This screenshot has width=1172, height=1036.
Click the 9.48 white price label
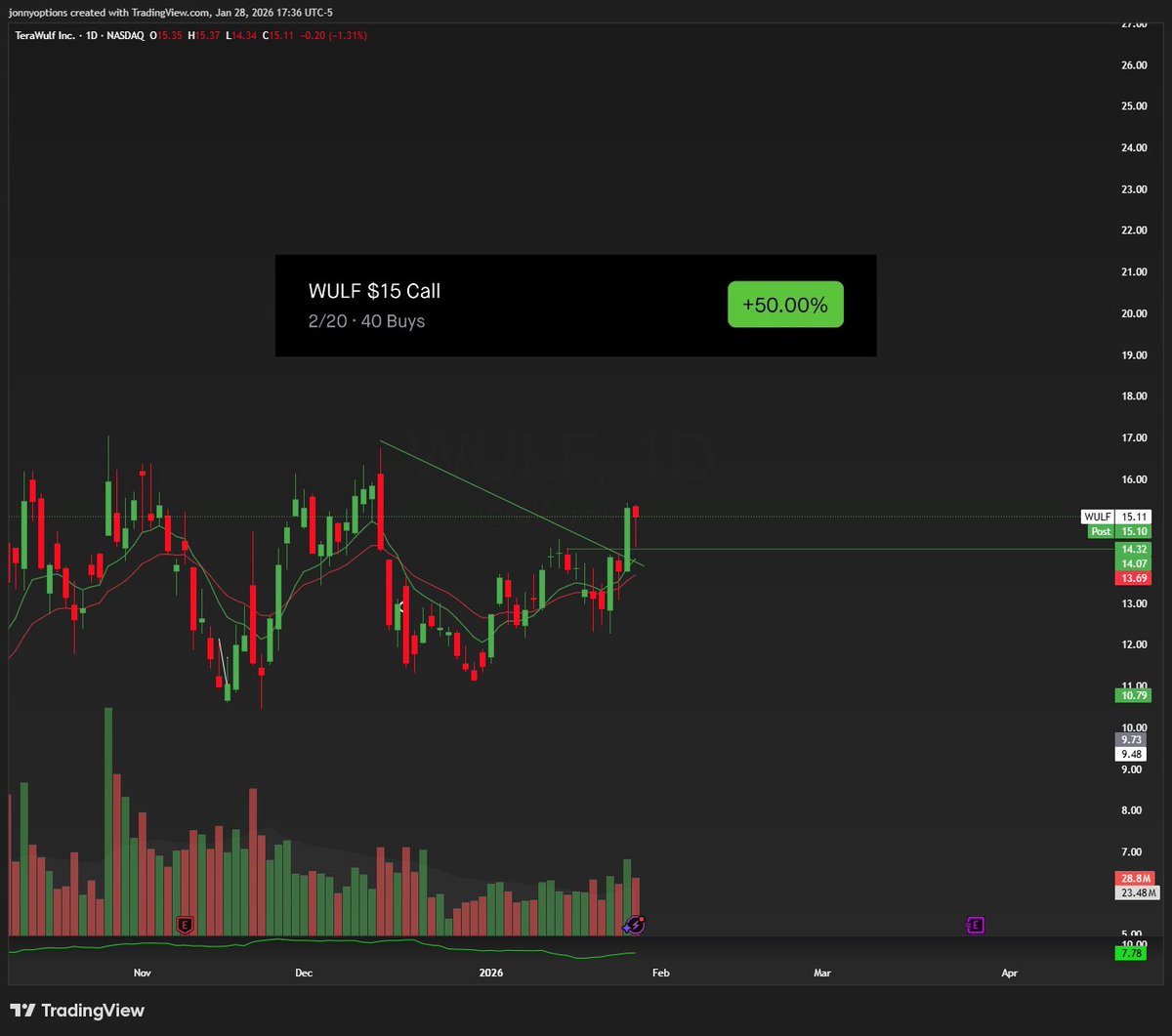[x=1133, y=754]
